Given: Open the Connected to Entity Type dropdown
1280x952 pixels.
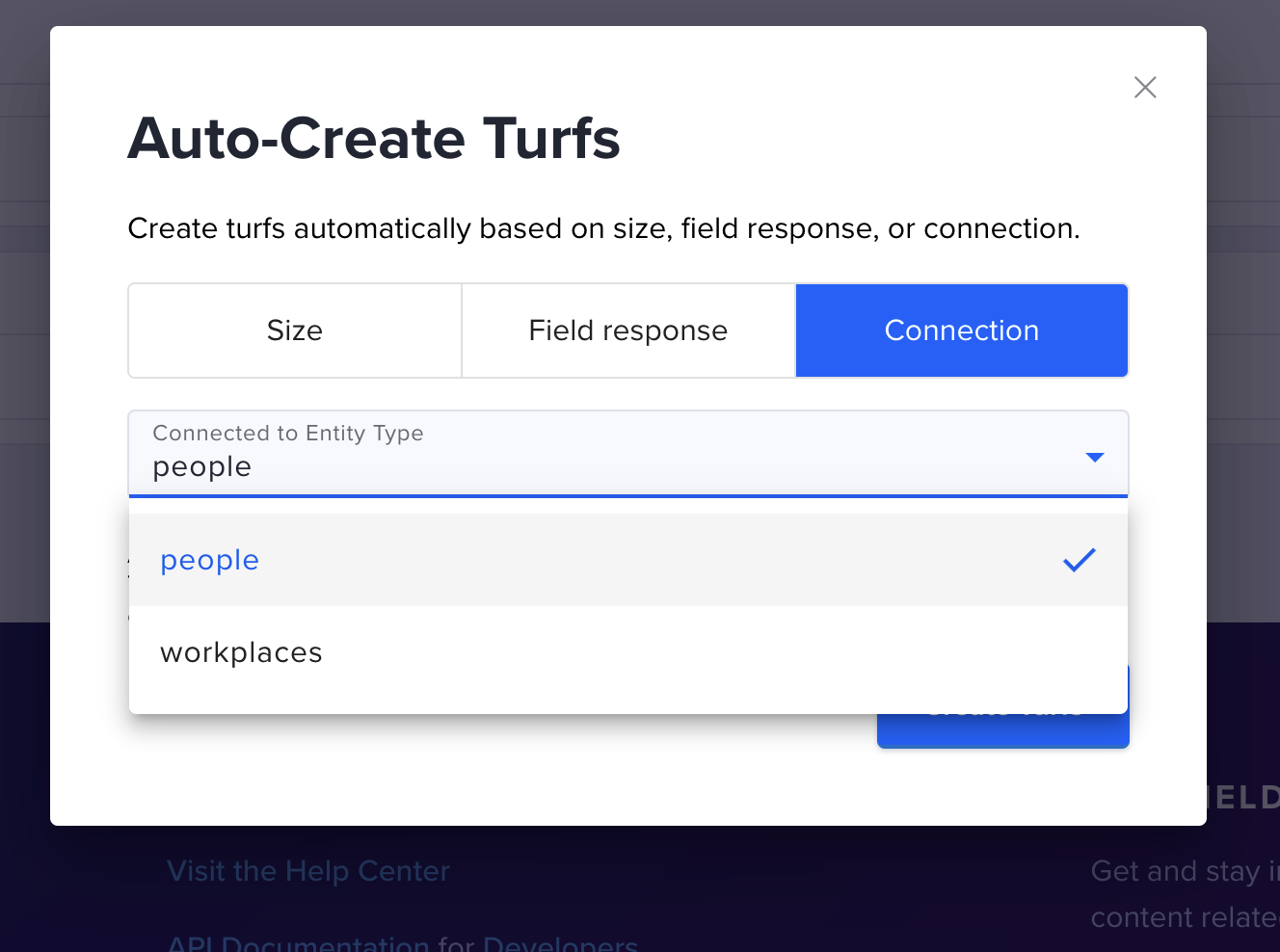Looking at the screenshot, I should point(627,453).
